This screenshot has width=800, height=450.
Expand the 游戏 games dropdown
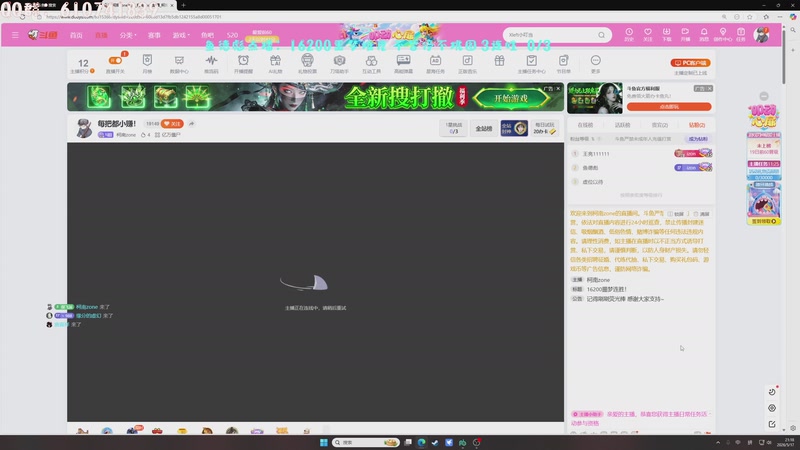click(181, 35)
